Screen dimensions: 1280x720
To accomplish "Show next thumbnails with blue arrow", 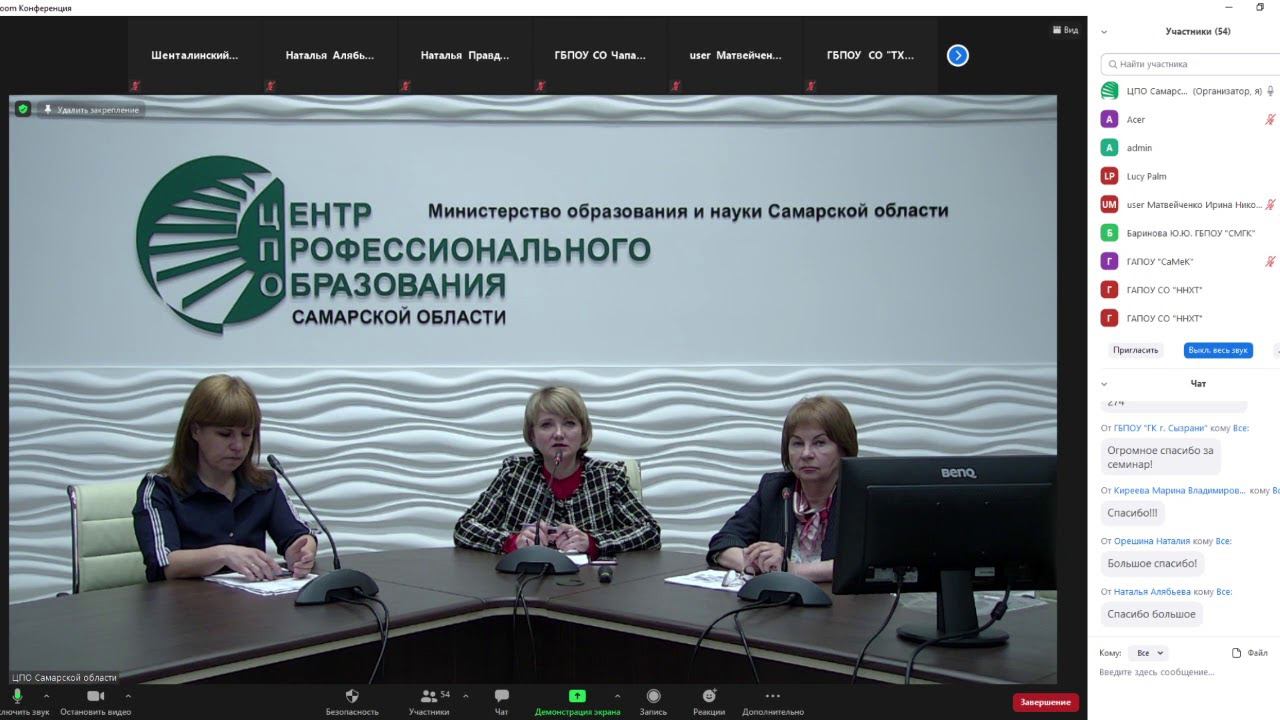I will click(958, 56).
